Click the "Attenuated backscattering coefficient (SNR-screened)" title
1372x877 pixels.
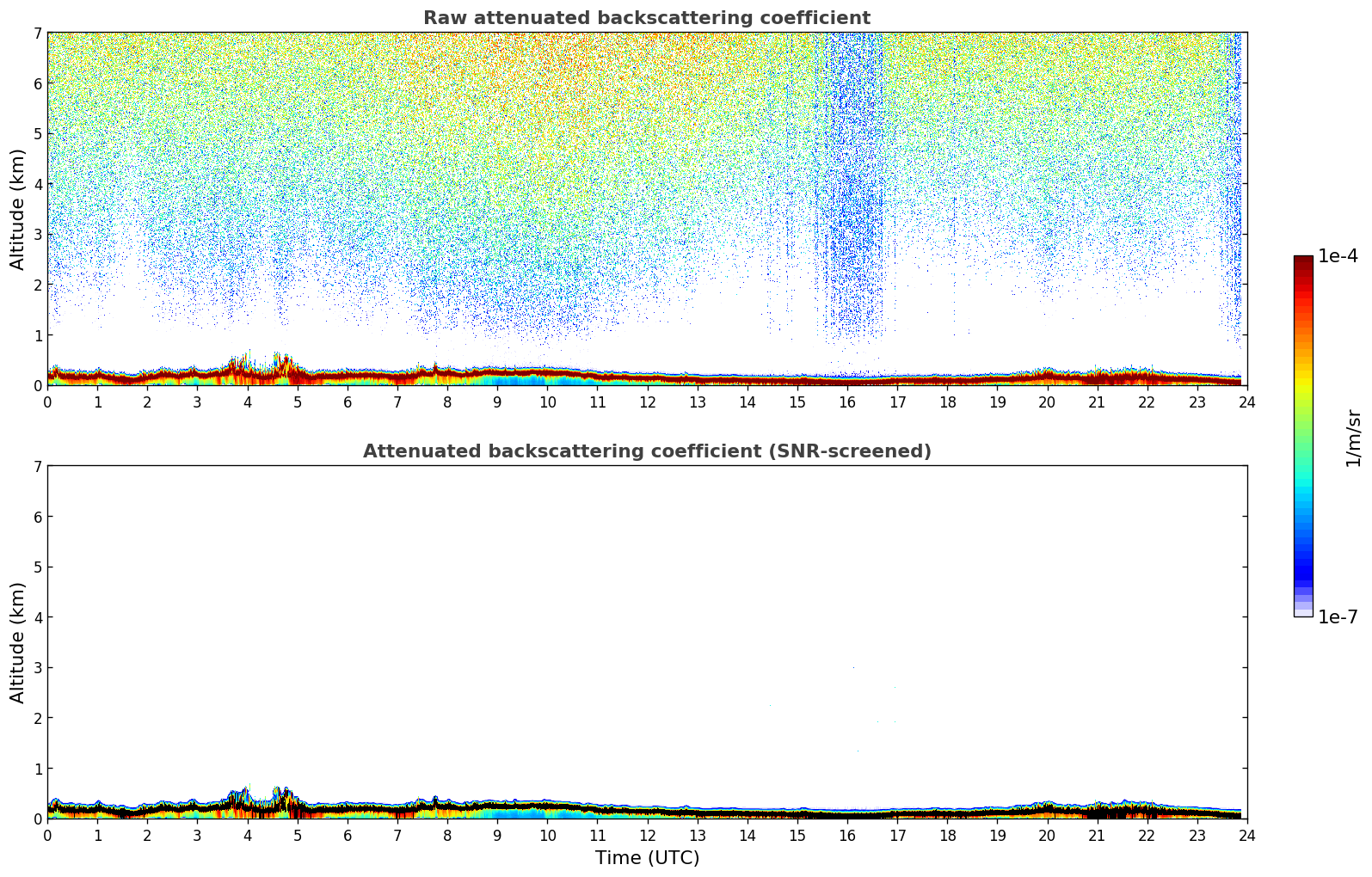click(x=646, y=451)
